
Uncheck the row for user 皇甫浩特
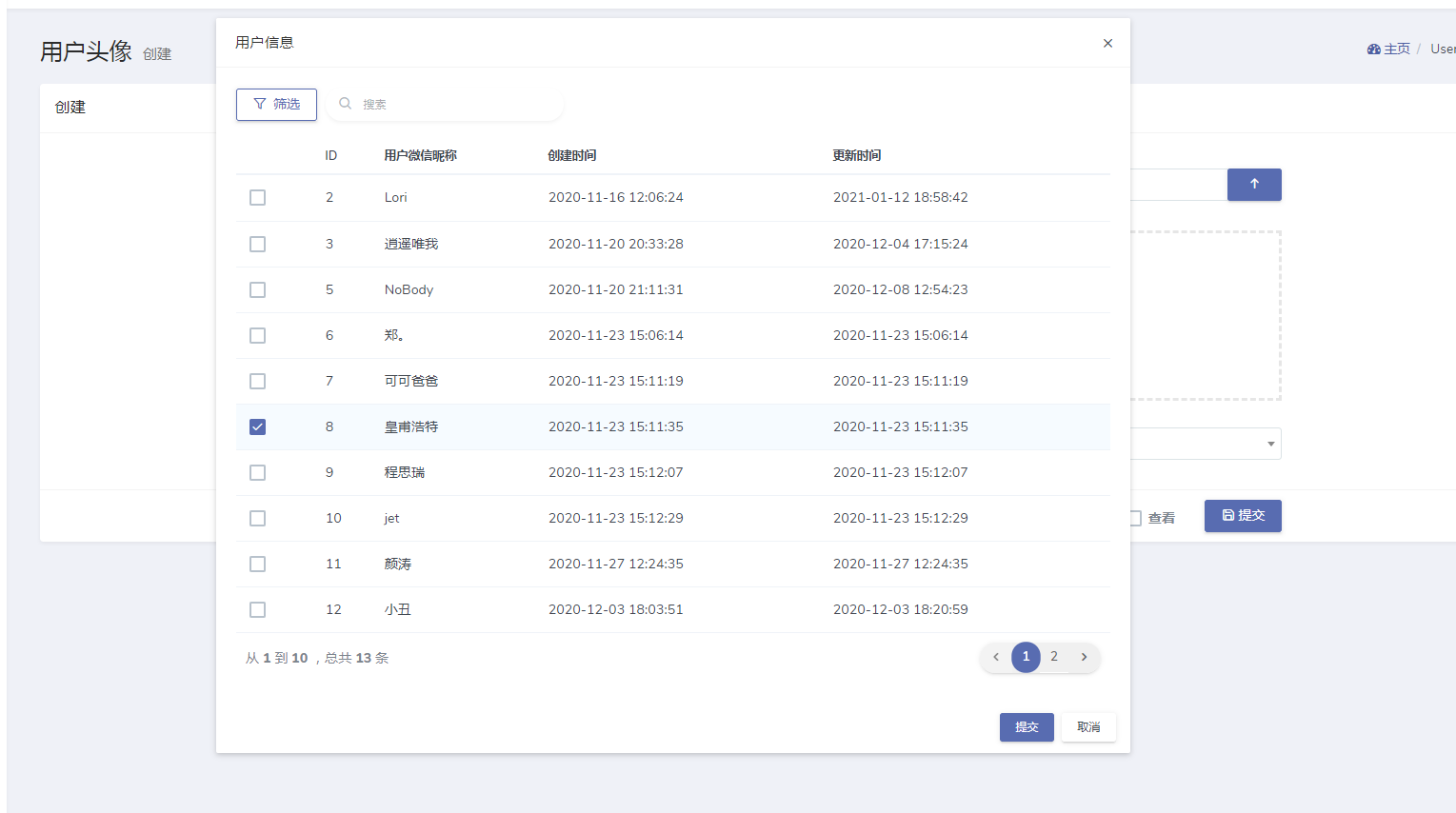point(257,426)
